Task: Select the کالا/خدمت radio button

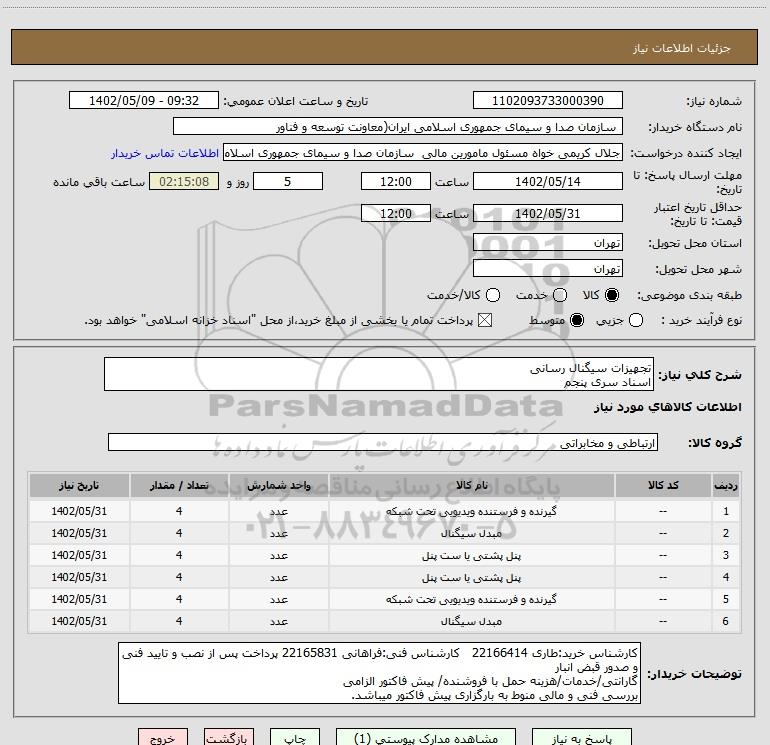Action: 493,295
